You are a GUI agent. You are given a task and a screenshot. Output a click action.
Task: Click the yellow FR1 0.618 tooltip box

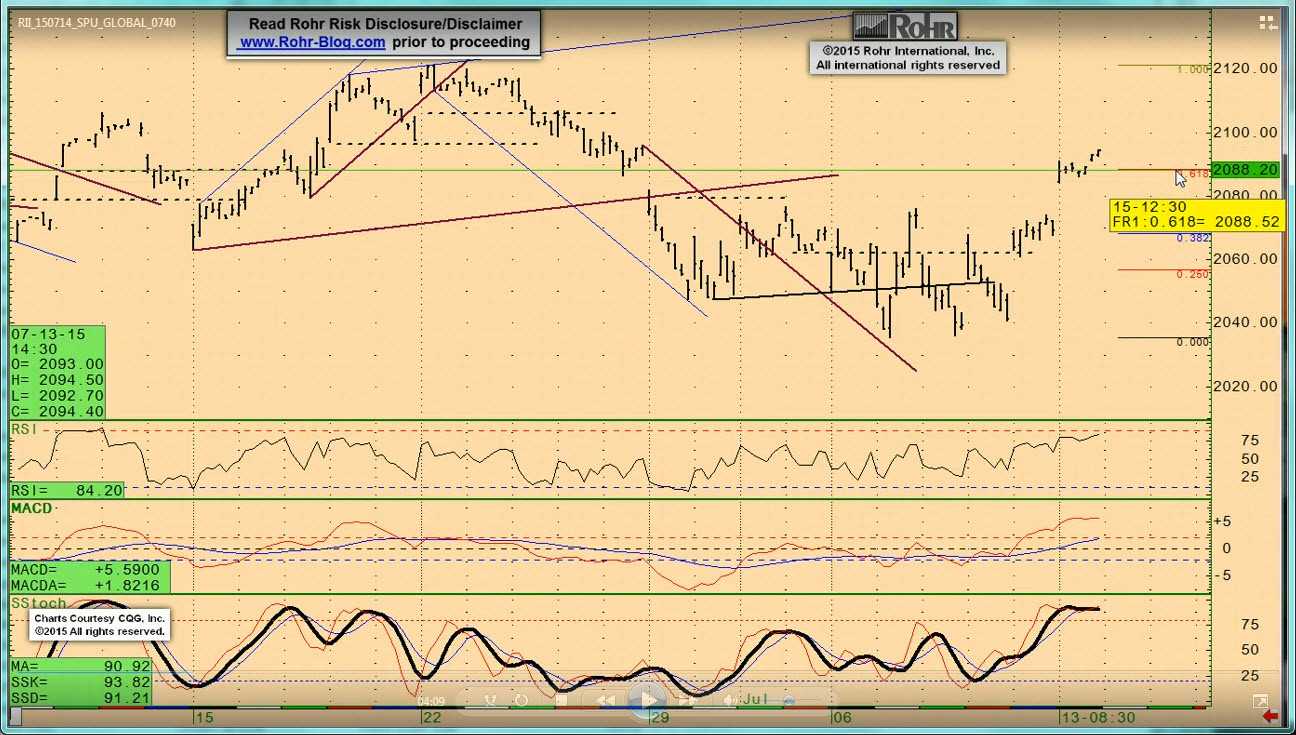click(1196, 215)
